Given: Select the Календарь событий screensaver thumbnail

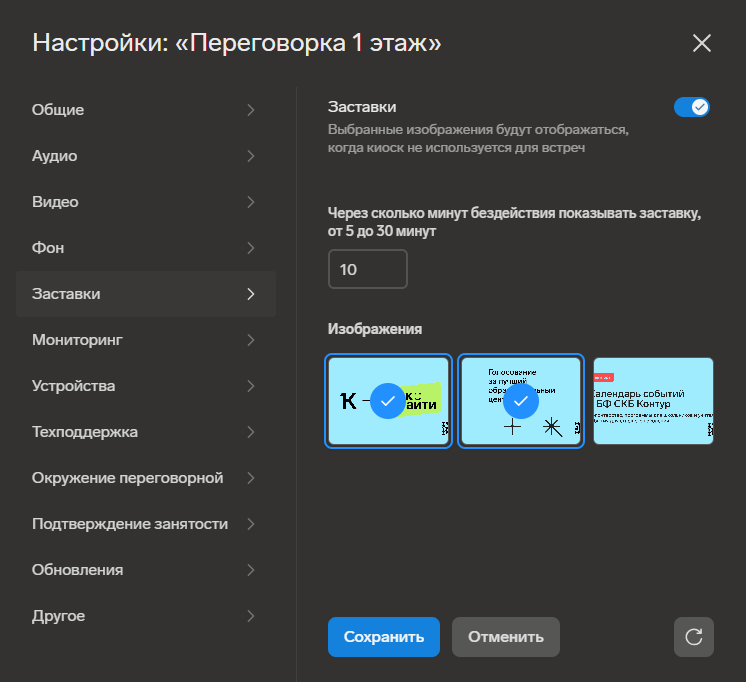Looking at the screenshot, I should 653,401.
